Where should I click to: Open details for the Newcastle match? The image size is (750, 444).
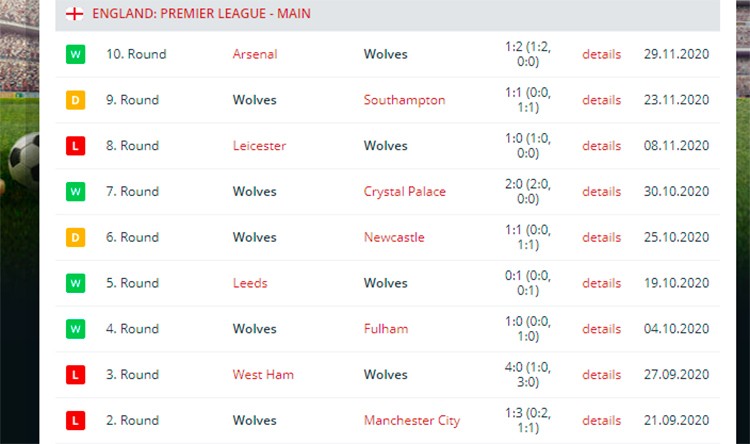[x=601, y=237]
